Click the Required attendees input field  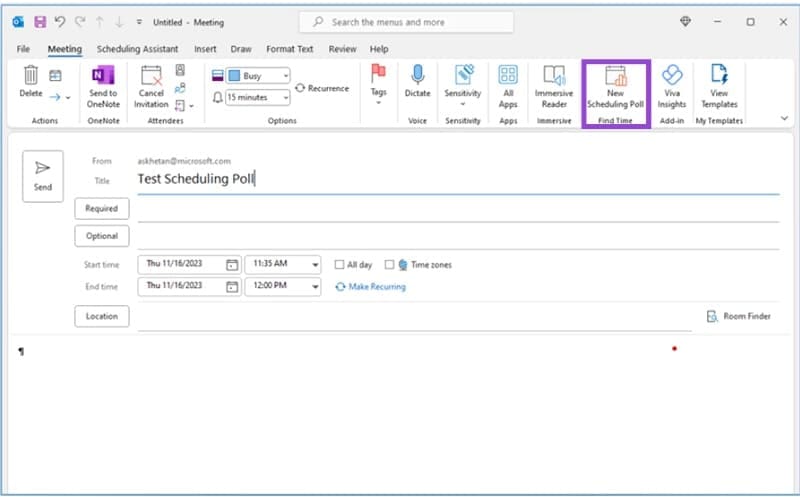458,209
